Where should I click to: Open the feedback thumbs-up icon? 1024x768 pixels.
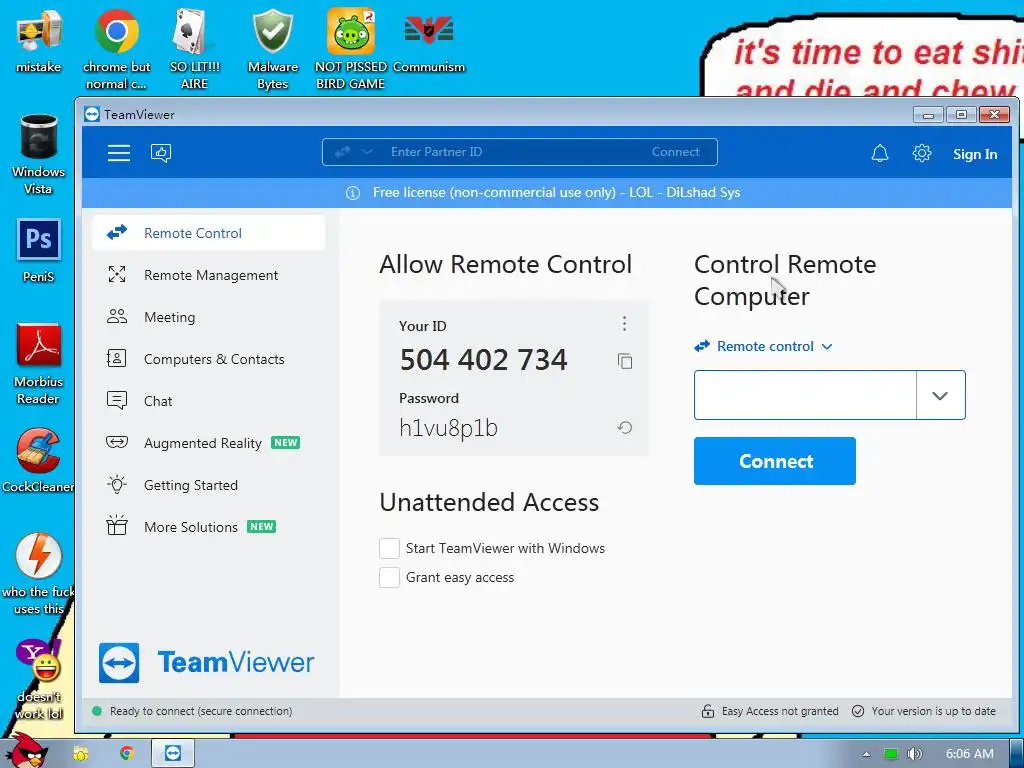(x=161, y=153)
